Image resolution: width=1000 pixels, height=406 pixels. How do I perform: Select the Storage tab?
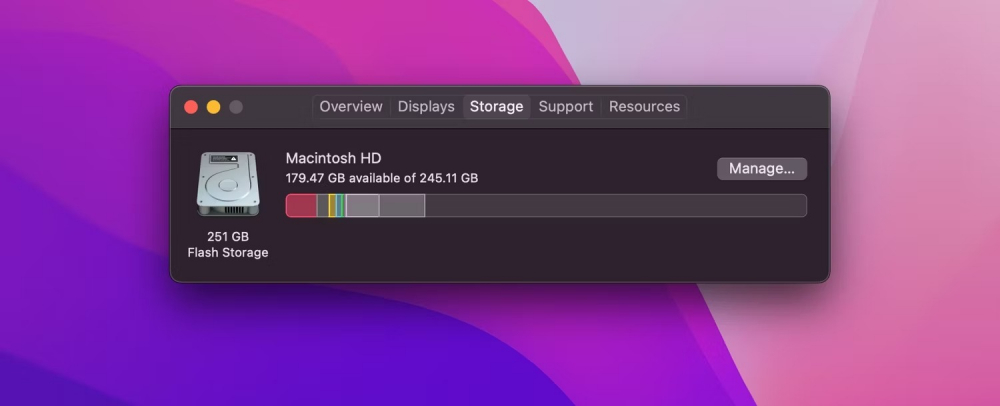[x=496, y=107]
